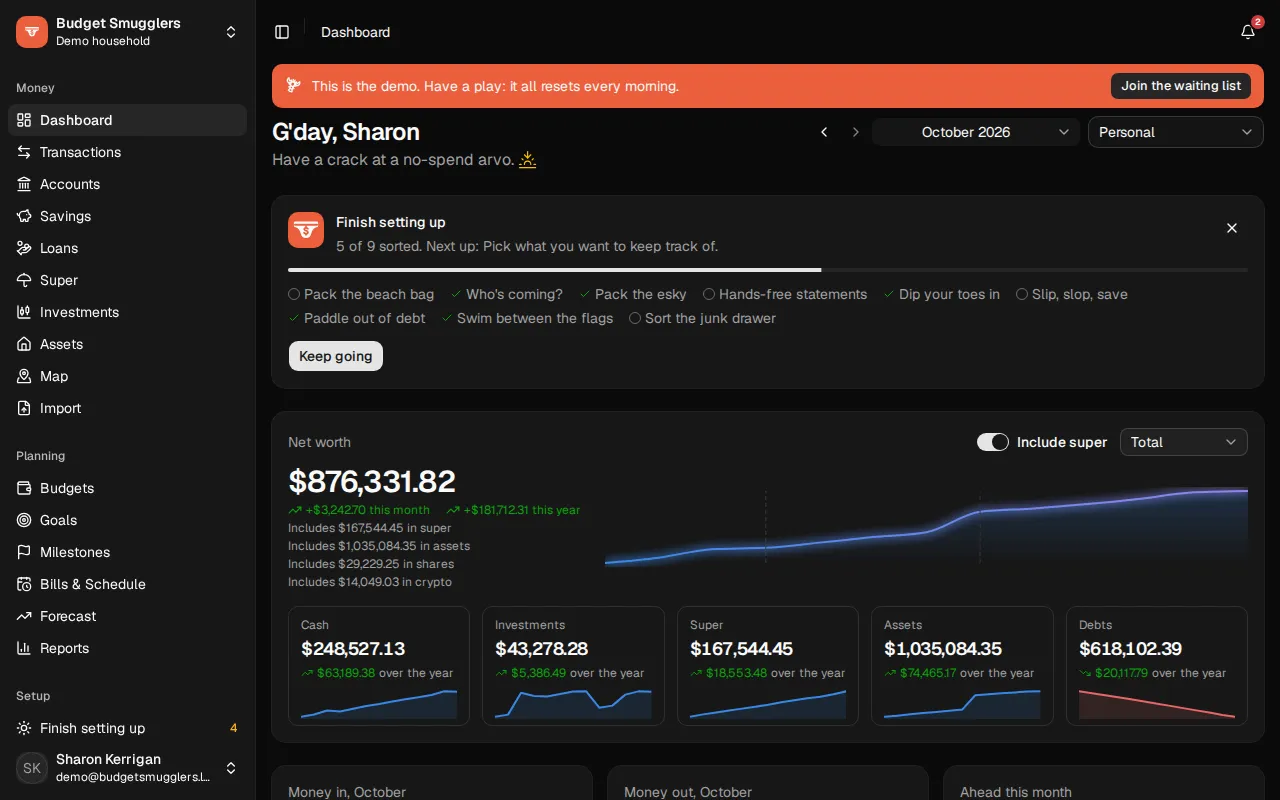
Task: Select the Sort the junk drawer step
Action: [x=702, y=318]
